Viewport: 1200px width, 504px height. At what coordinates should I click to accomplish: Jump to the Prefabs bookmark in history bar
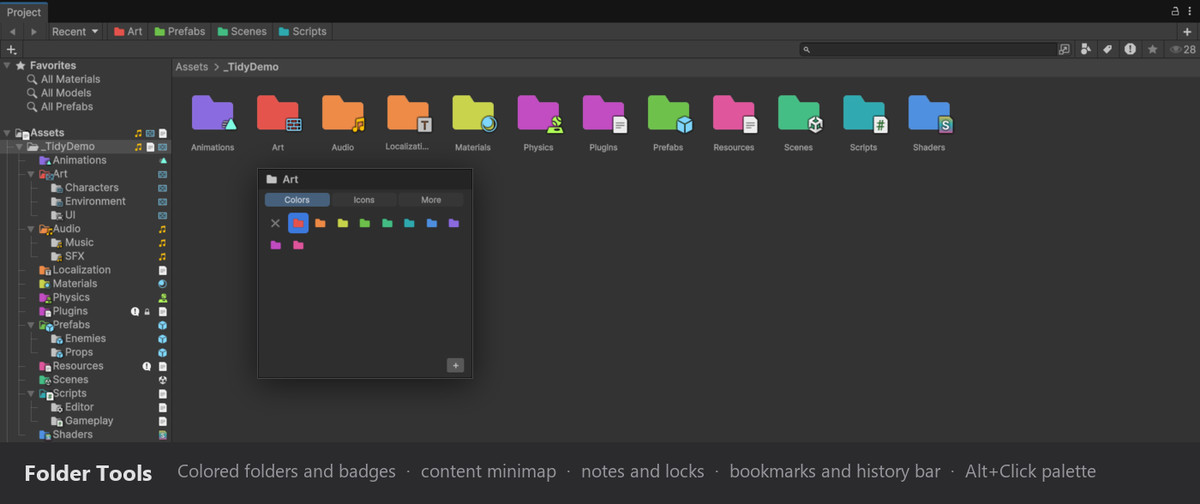click(180, 31)
